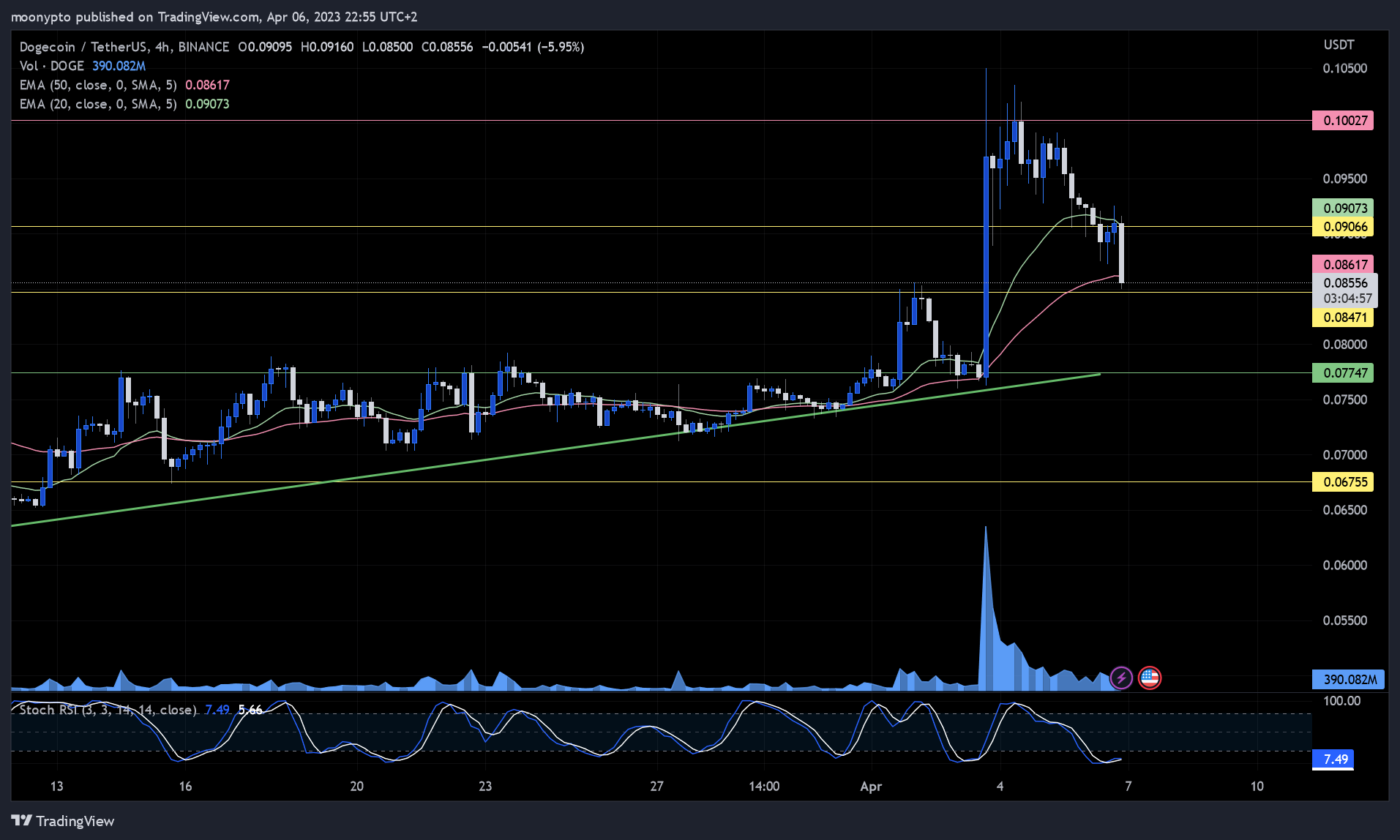Click the 0.06000 price axis value
Viewport: 1400px width, 840px height.
click(x=1344, y=565)
